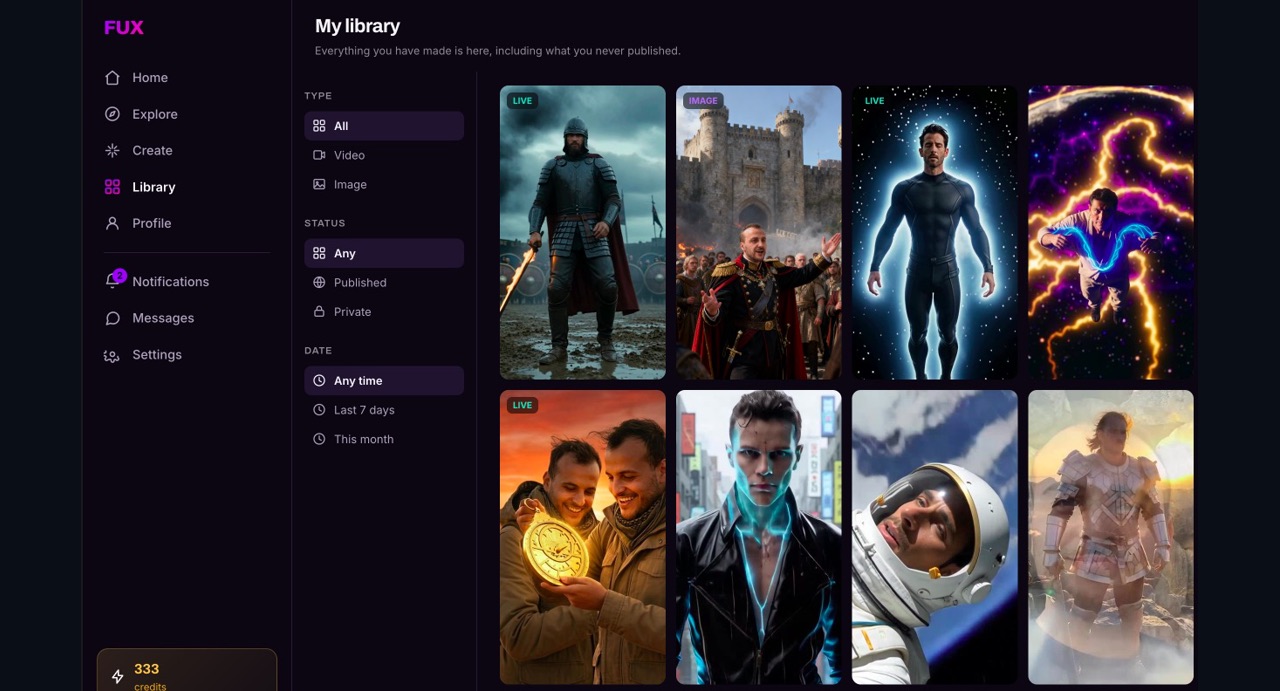The image size is (1280, 691).
Task: Filter the library type to Image
Action: [x=384, y=184]
